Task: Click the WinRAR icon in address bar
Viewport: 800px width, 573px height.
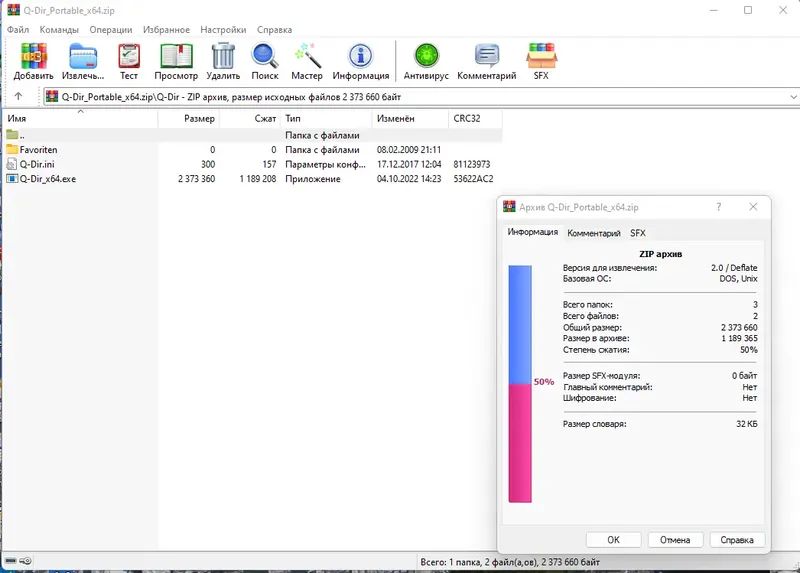Action: coord(52,96)
